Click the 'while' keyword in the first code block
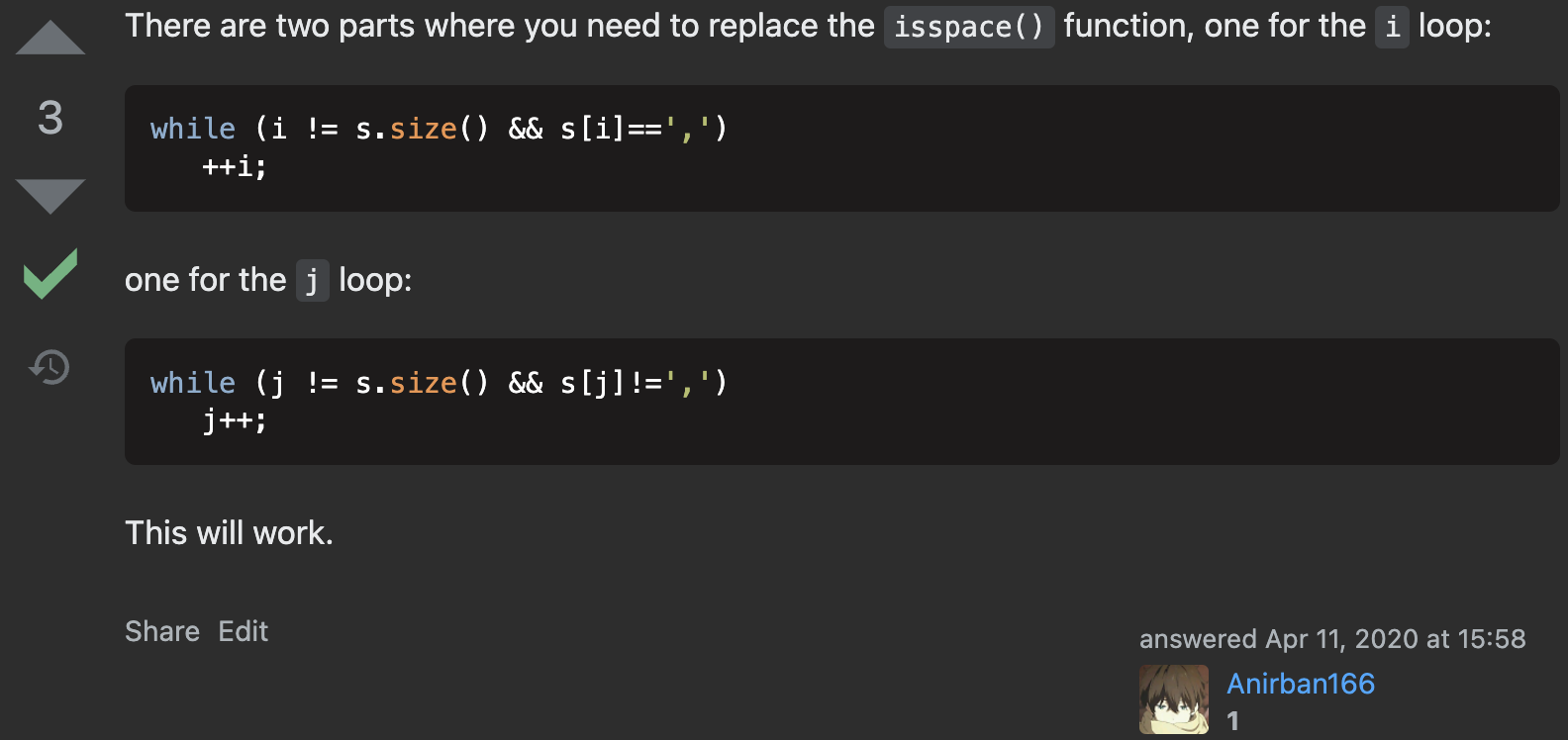The height and width of the screenshot is (740, 1568). tap(193, 129)
